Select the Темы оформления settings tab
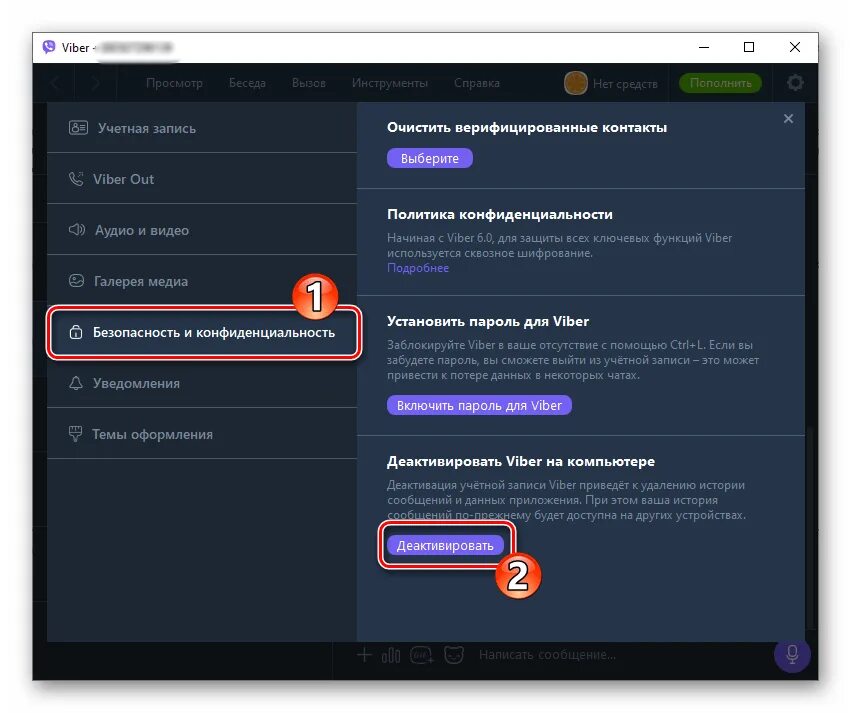 pyautogui.click(x=202, y=434)
